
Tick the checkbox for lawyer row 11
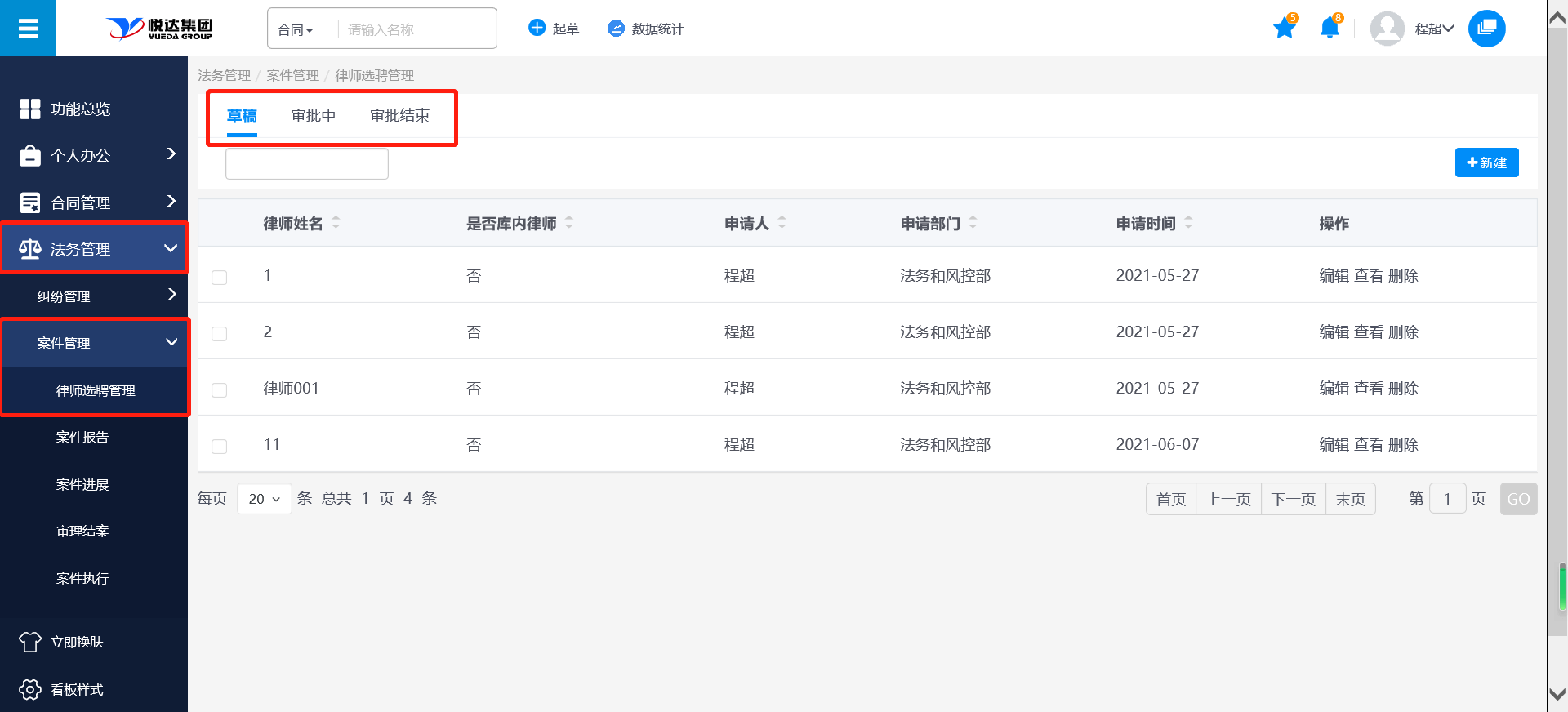point(219,447)
